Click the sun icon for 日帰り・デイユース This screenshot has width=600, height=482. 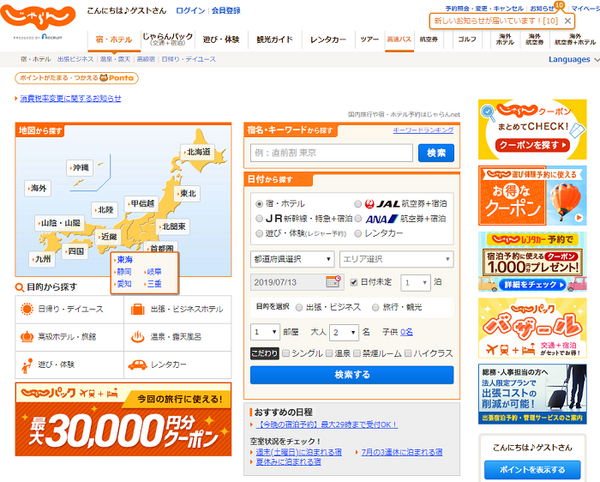coord(27,309)
